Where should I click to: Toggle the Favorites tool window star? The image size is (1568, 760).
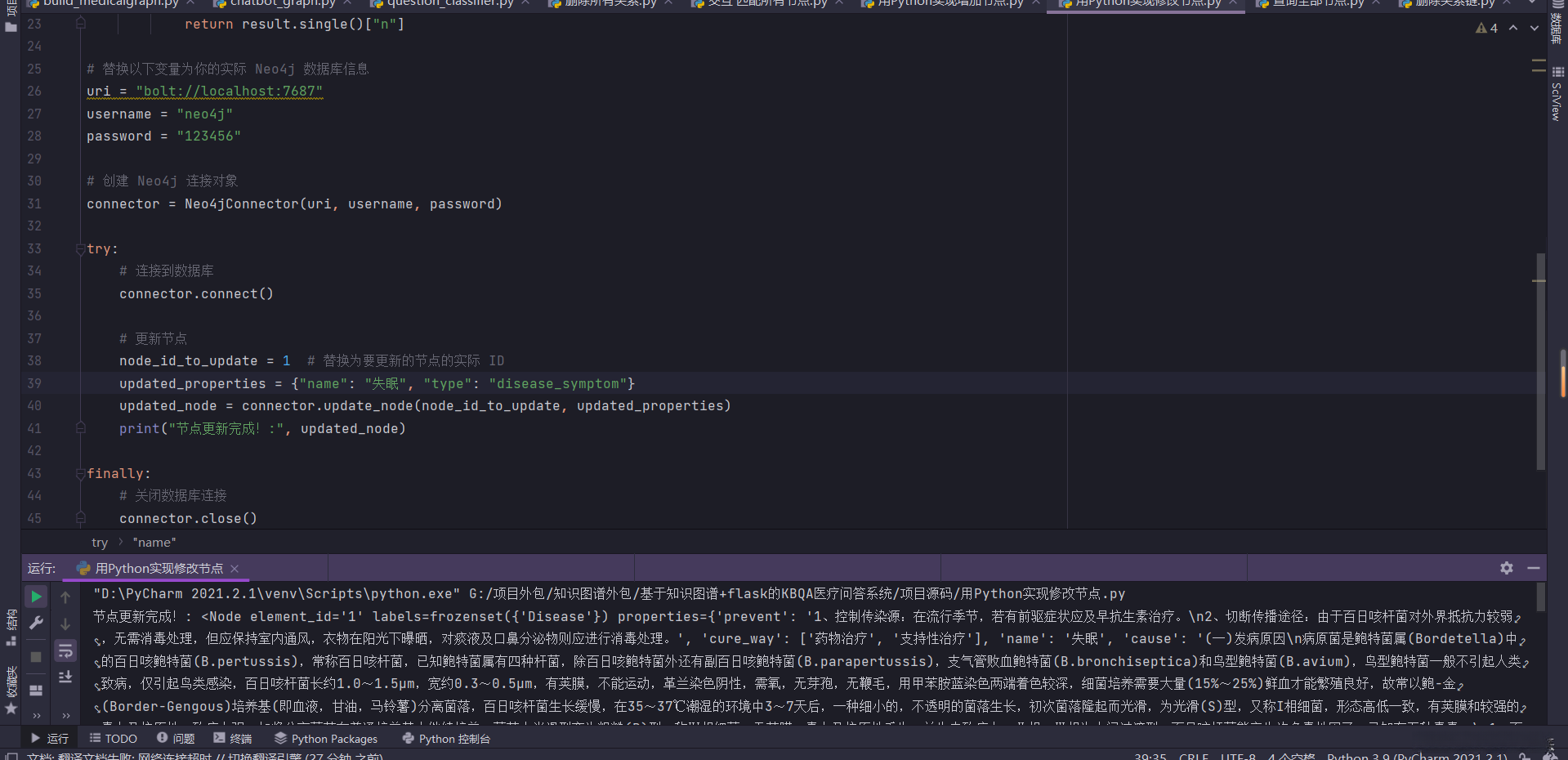pyautogui.click(x=11, y=708)
